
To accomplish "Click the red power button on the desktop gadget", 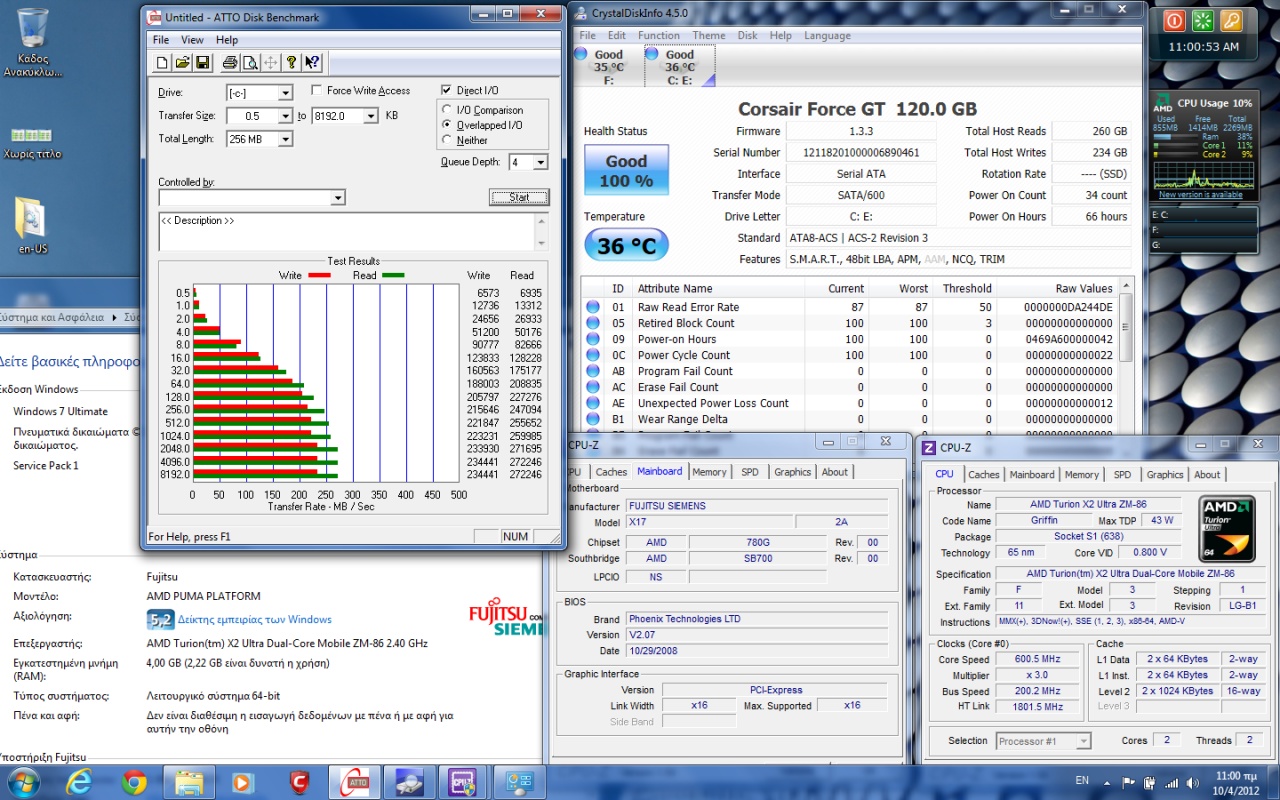I will pyautogui.click(x=1175, y=21).
